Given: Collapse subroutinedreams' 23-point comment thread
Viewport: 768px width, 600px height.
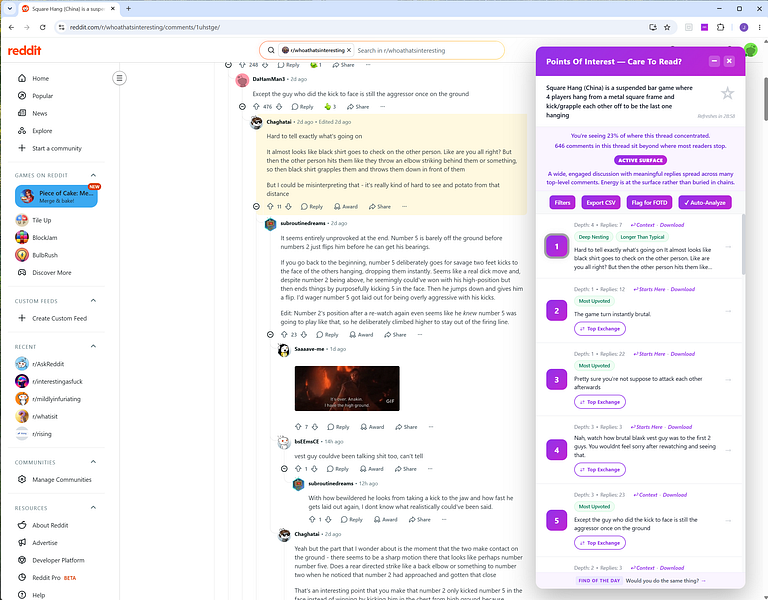Looking at the screenshot, I should [x=270, y=335].
